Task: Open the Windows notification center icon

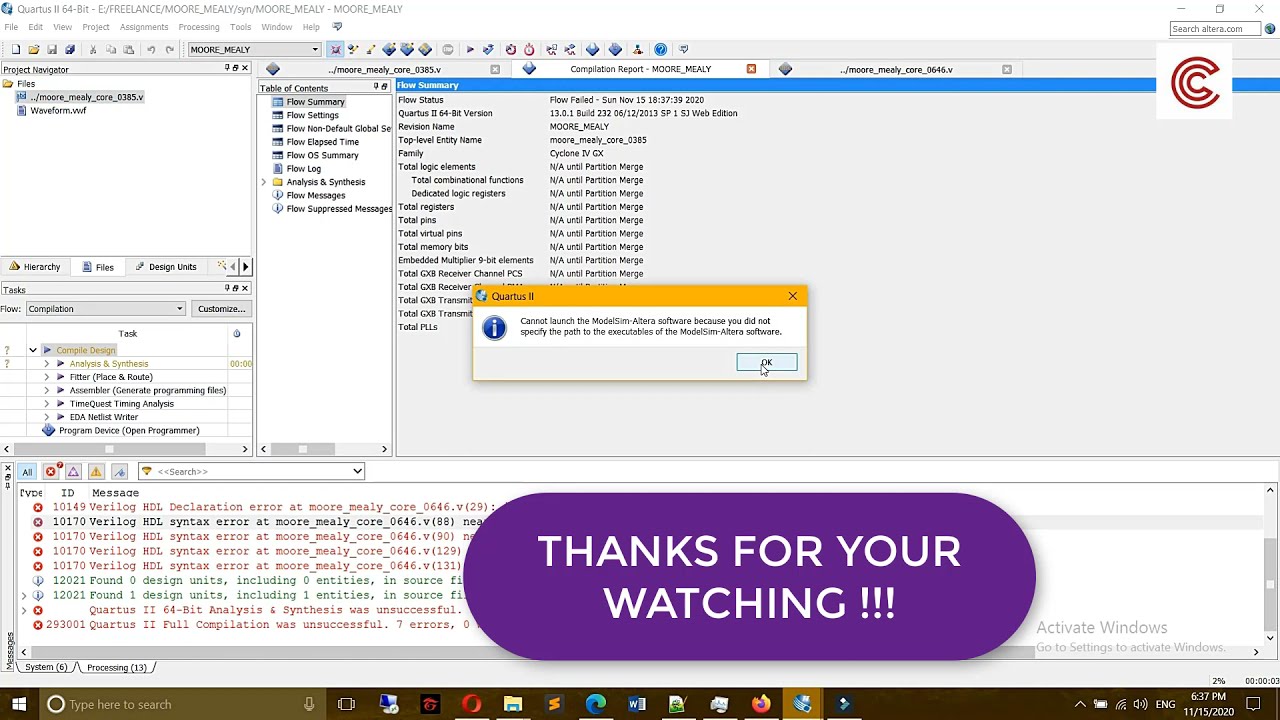Action: click(x=1253, y=704)
